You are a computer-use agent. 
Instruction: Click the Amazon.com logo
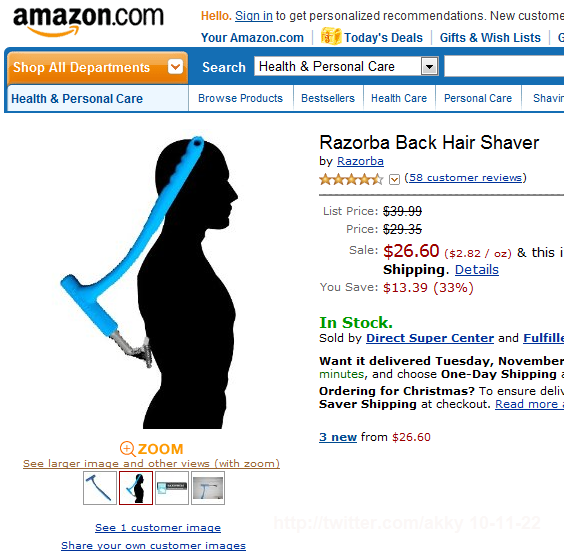[x=88, y=22]
